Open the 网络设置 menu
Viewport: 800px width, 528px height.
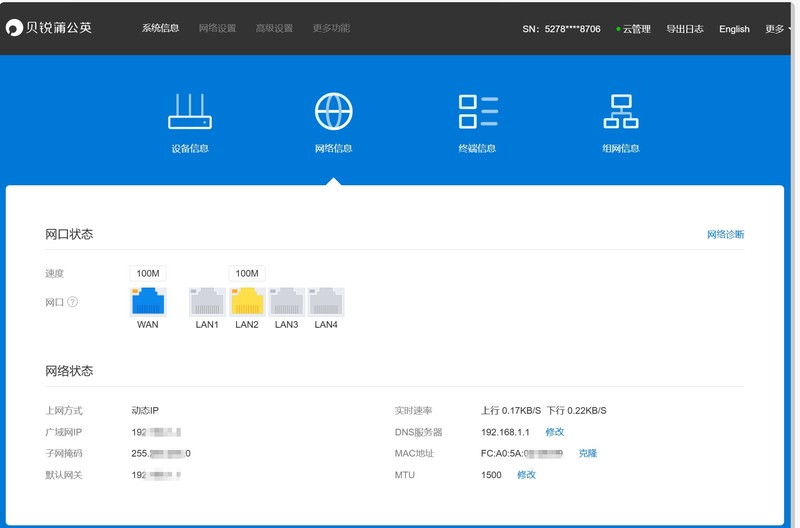coord(217,28)
